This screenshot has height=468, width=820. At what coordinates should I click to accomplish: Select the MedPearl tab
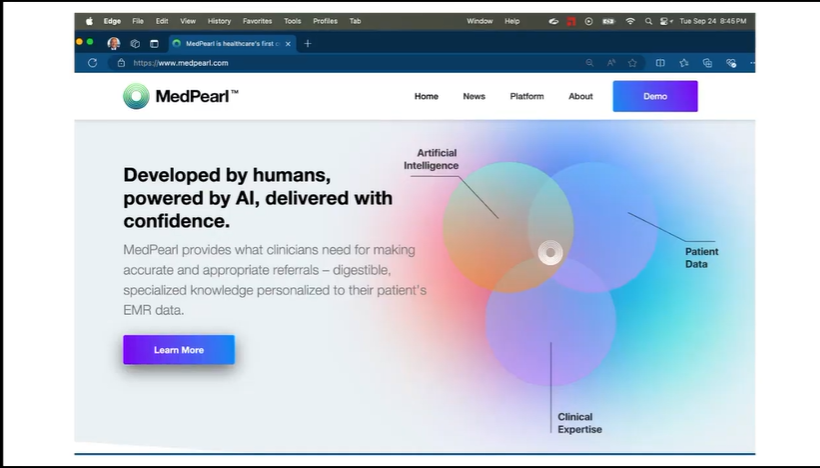[228, 43]
